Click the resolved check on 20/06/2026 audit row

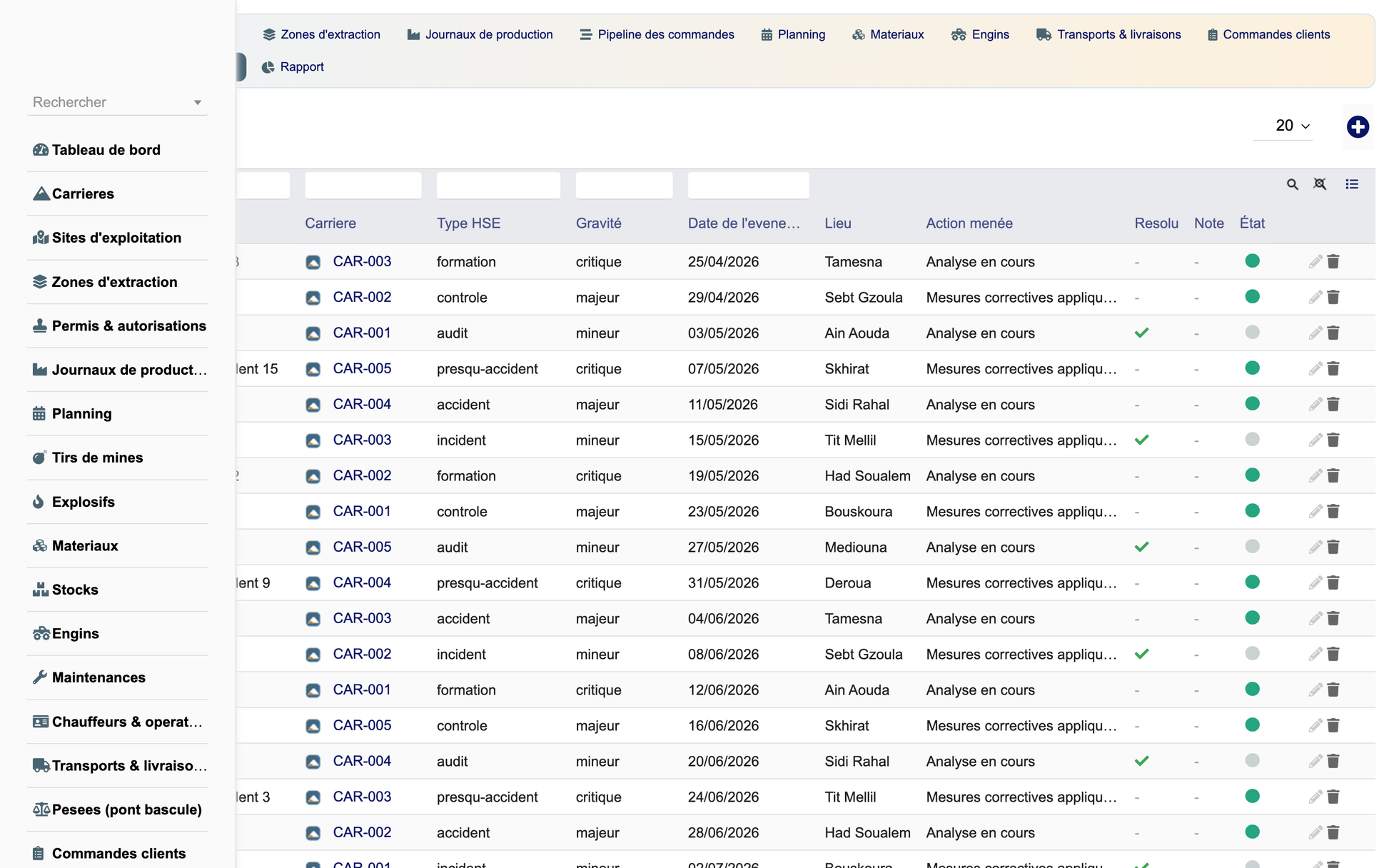click(1141, 761)
